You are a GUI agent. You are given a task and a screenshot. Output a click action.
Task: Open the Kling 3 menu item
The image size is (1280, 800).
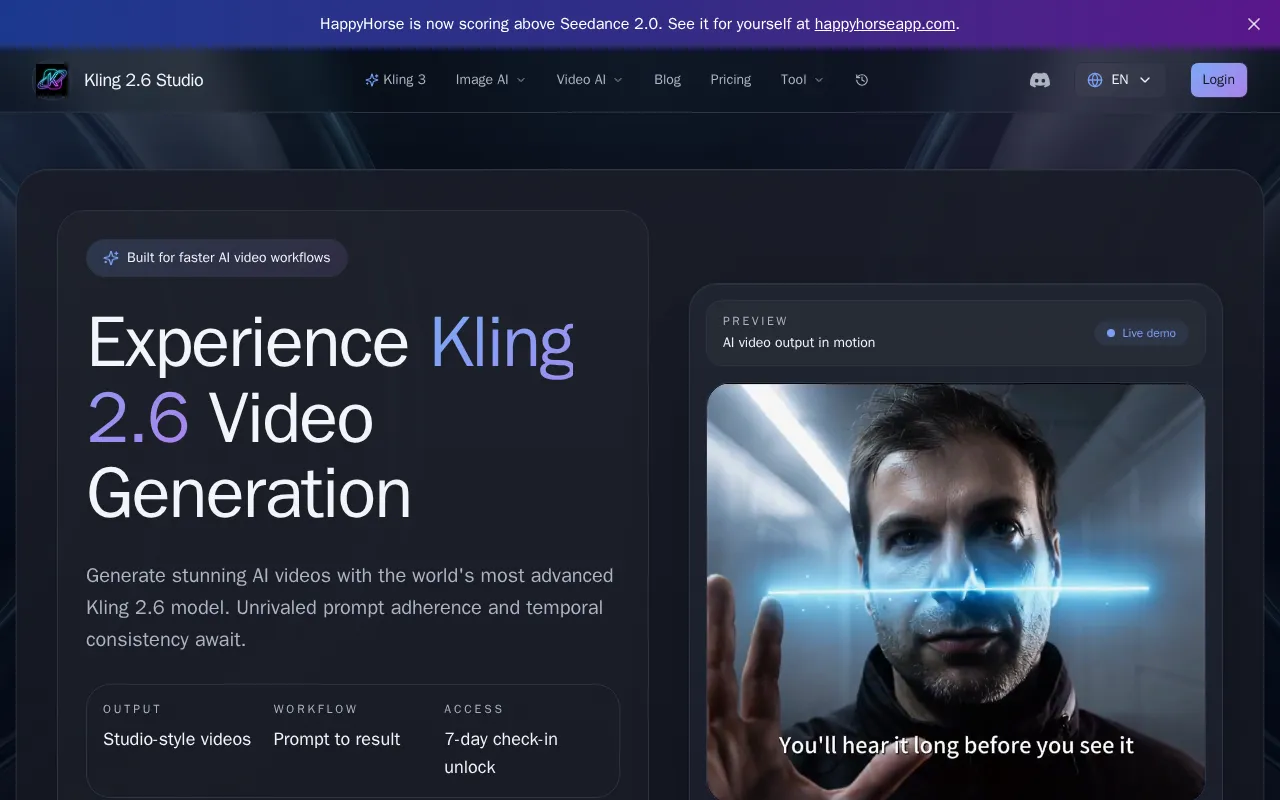pos(396,80)
